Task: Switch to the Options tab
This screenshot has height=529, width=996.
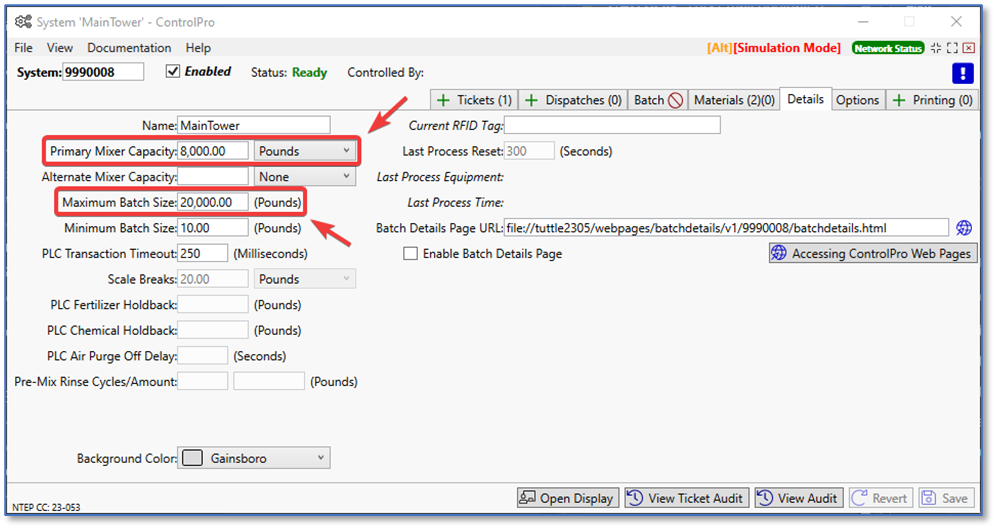Action: coord(857,100)
